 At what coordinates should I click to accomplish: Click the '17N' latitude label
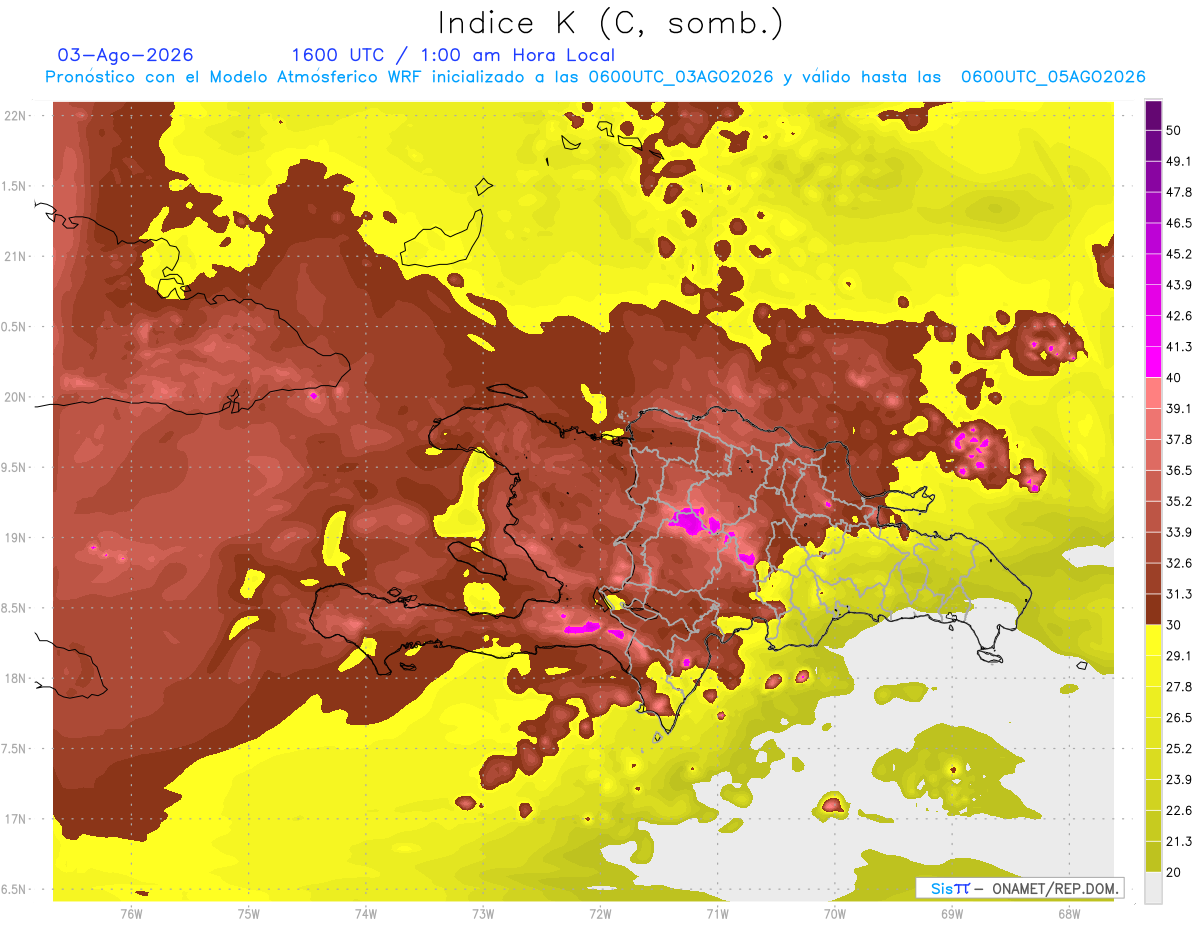click(16, 819)
